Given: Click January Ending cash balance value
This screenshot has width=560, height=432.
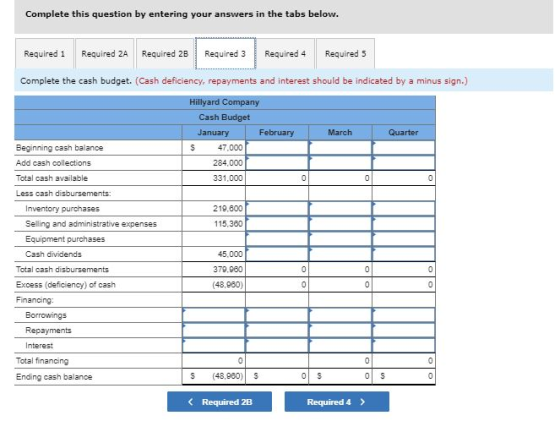Looking at the screenshot, I should [214, 376].
